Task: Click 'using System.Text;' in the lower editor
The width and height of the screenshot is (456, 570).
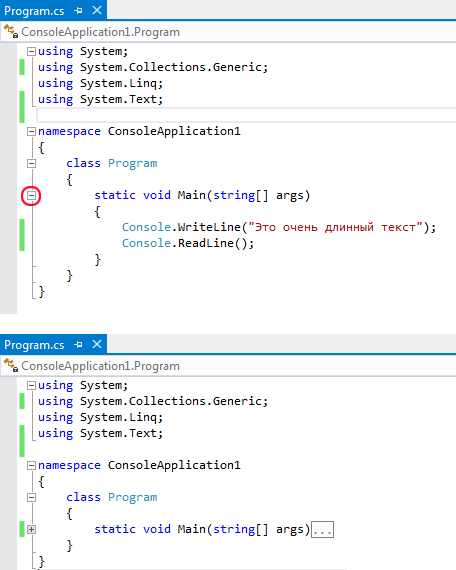Action: [101, 433]
